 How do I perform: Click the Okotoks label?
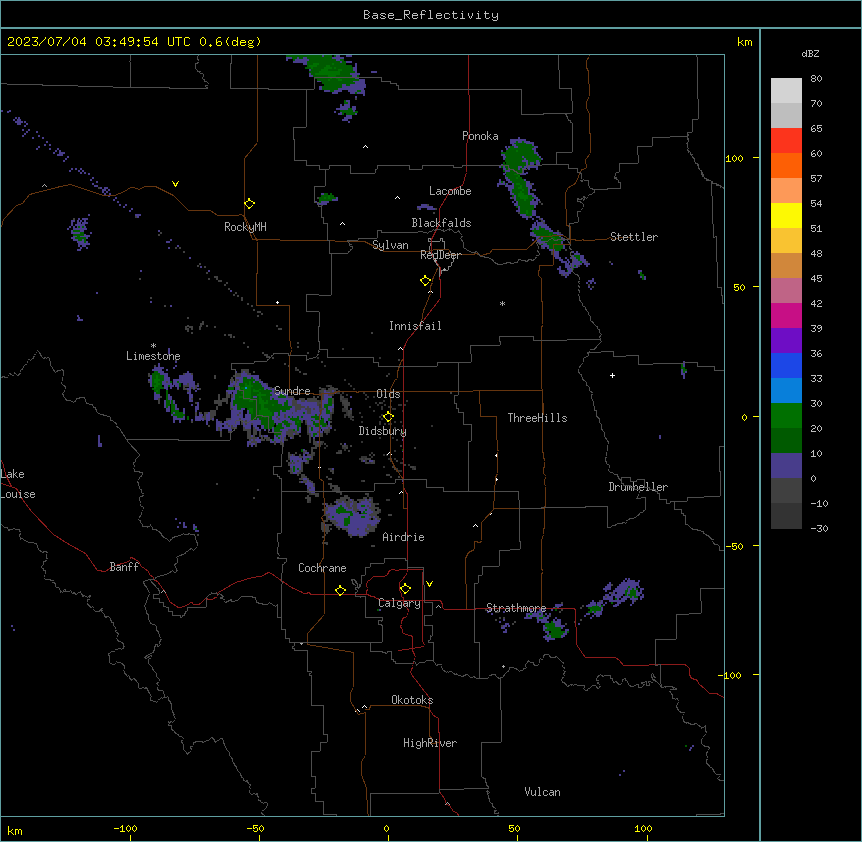pyautogui.click(x=412, y=700)
